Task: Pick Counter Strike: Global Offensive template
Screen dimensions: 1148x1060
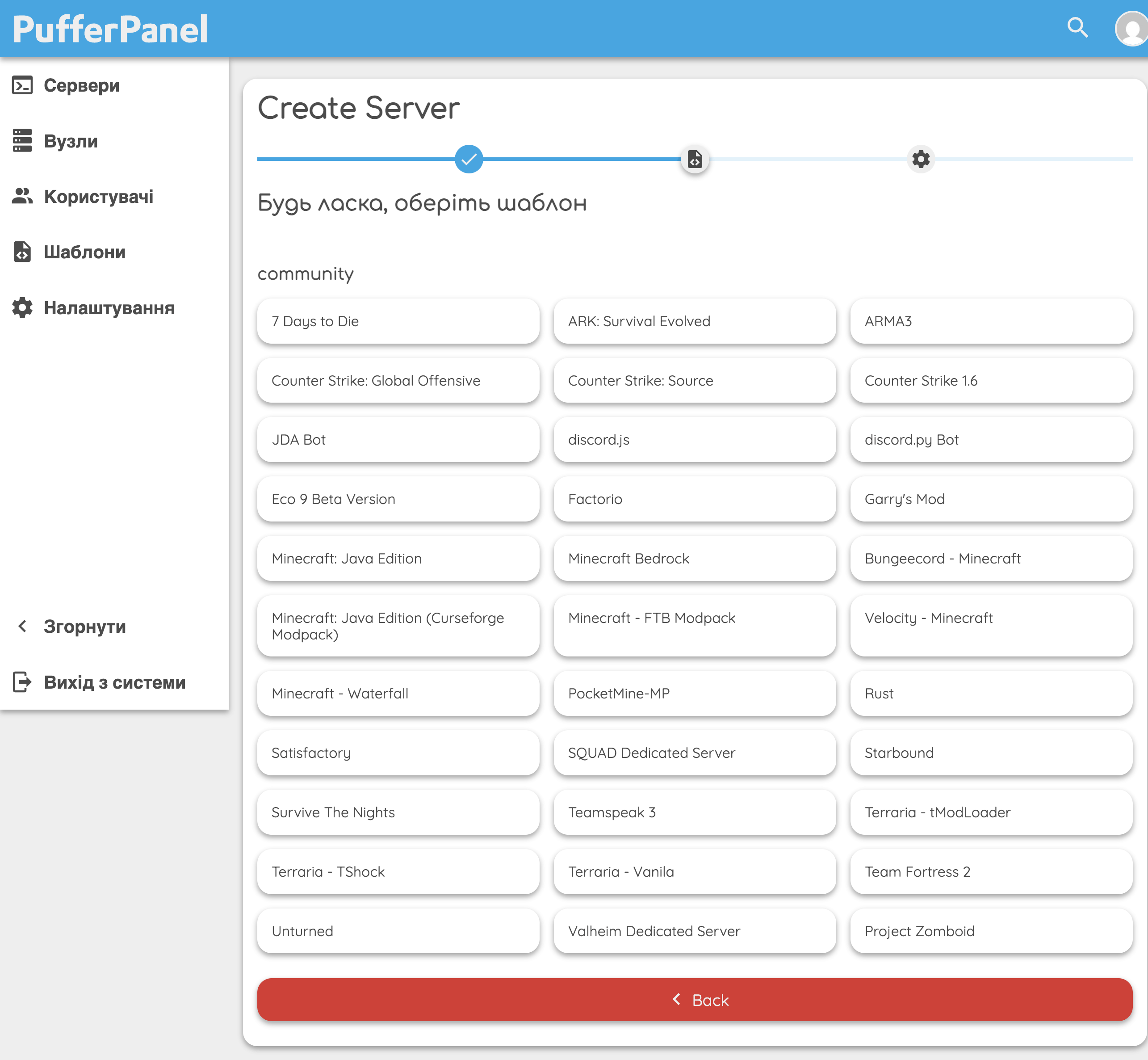Action: point(398,380)
